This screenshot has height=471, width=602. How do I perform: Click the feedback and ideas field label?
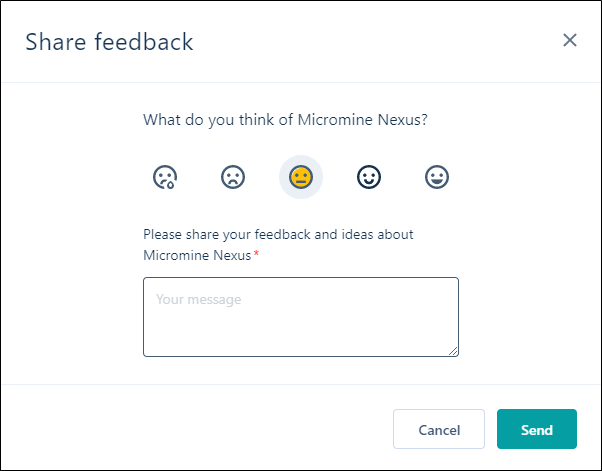278,234
